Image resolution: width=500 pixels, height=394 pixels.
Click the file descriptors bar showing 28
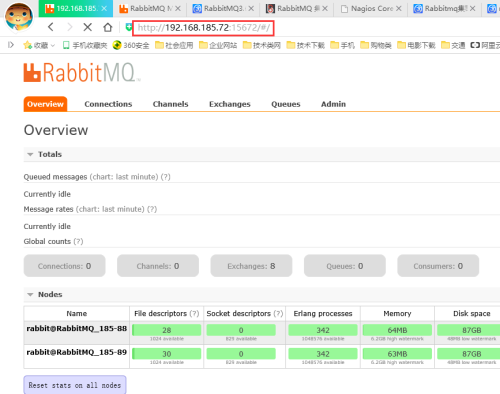tap(167, 330)
